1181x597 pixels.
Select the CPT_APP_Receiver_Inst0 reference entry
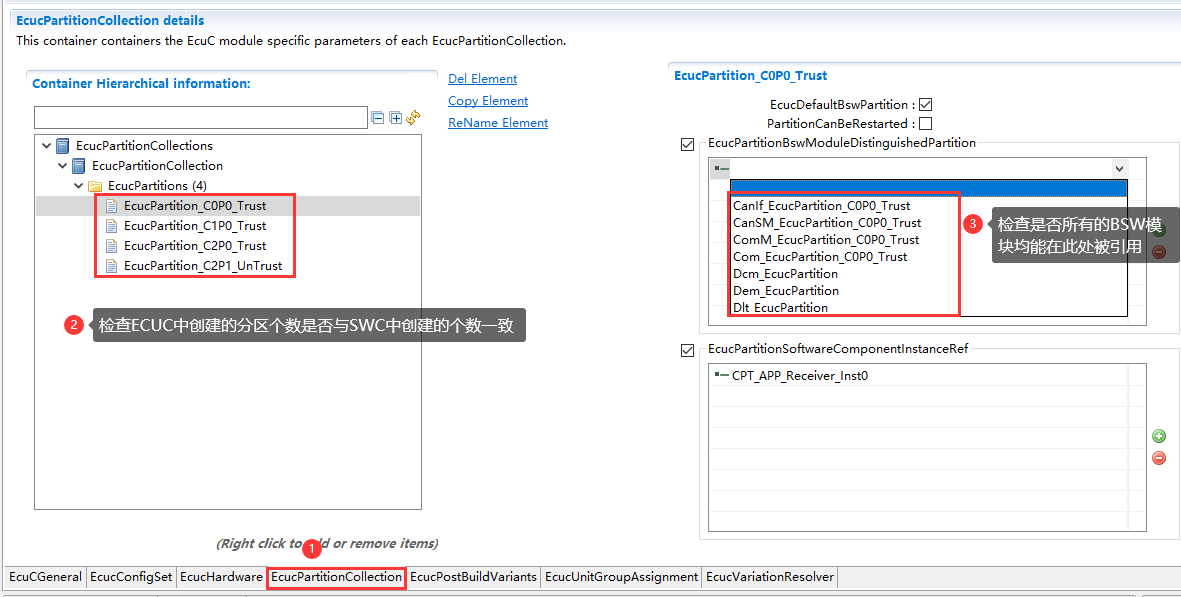coord(799,376)
